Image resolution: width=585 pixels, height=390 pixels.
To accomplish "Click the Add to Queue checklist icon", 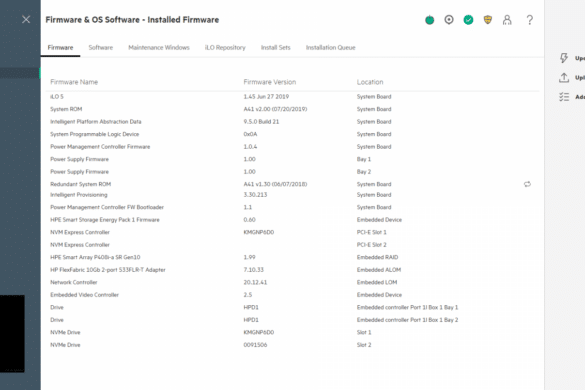I will (564, 97).
